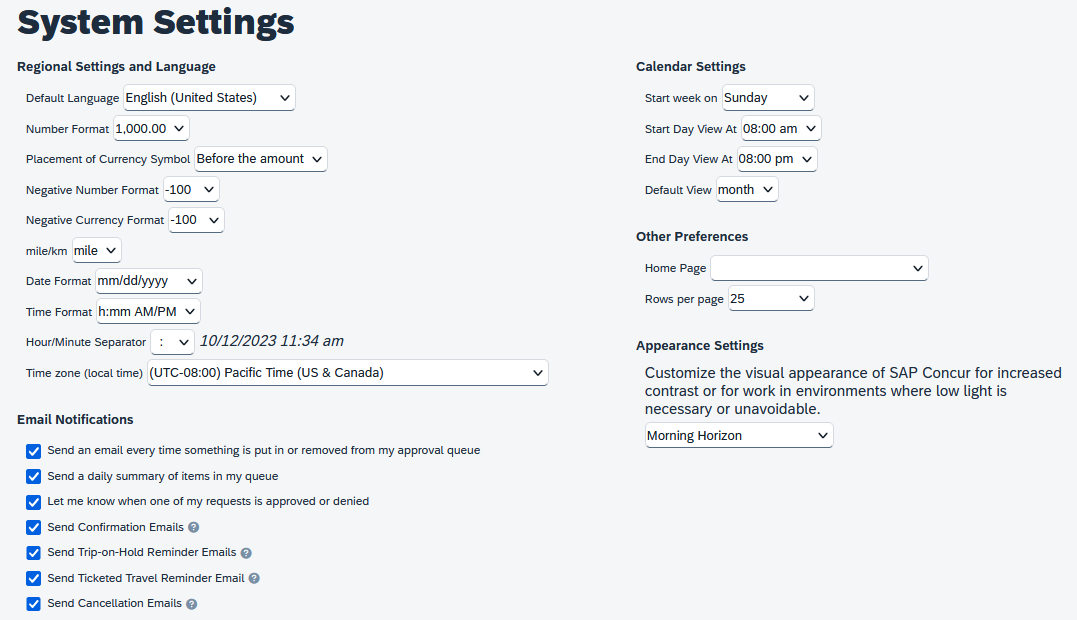Open the Negative Currency Format dropdown
The width and height of the screenshot is (1077, 620).
[x=196, y=220]
